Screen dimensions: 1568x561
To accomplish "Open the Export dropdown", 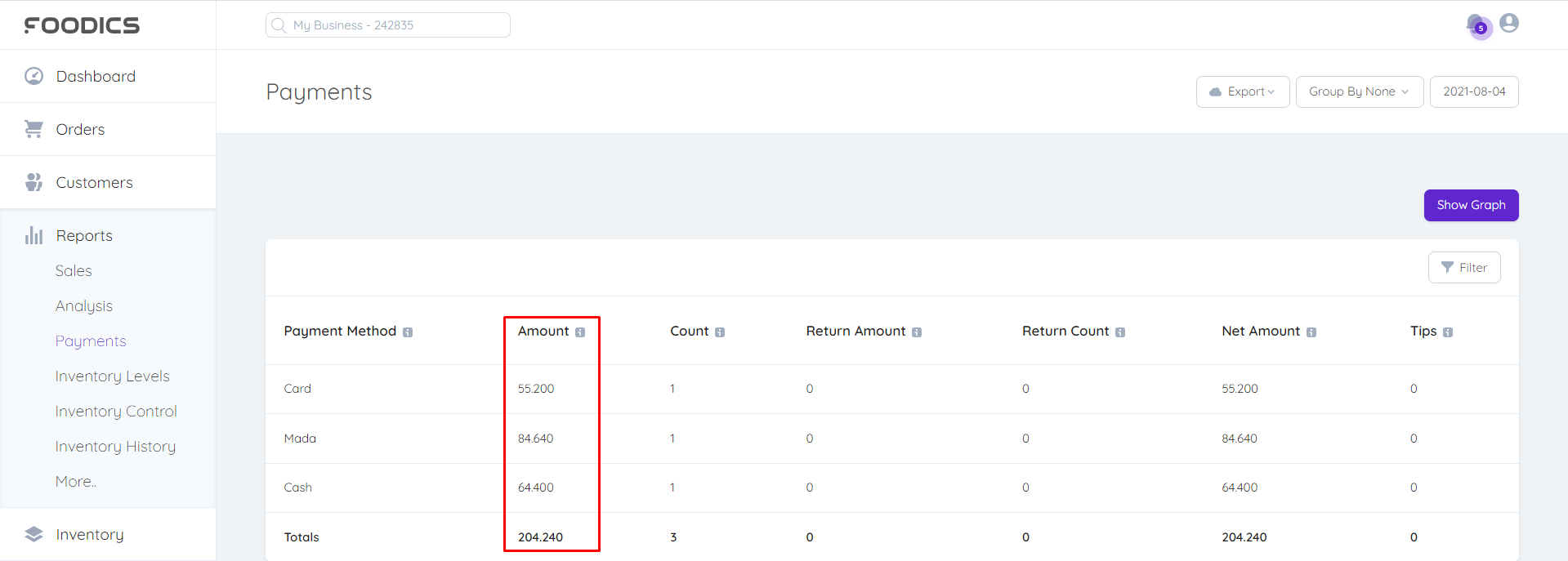I will (1242, 91).
